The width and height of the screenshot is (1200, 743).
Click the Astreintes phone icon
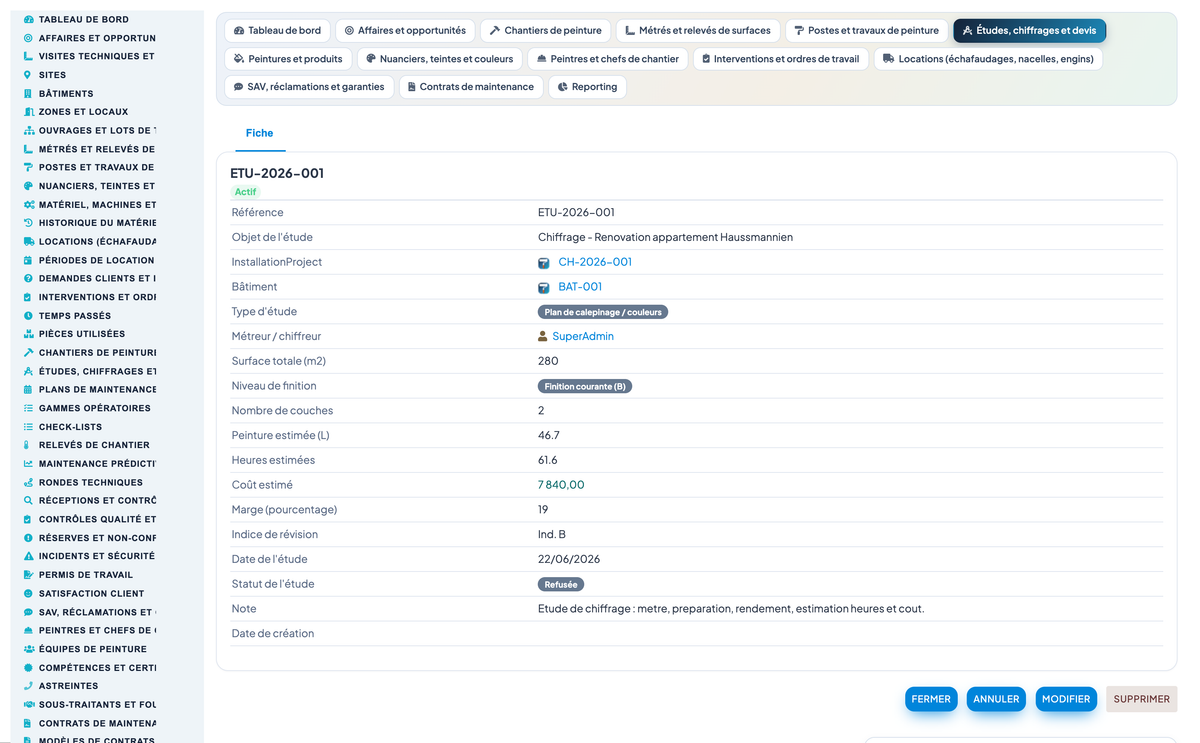coord(29,686)
